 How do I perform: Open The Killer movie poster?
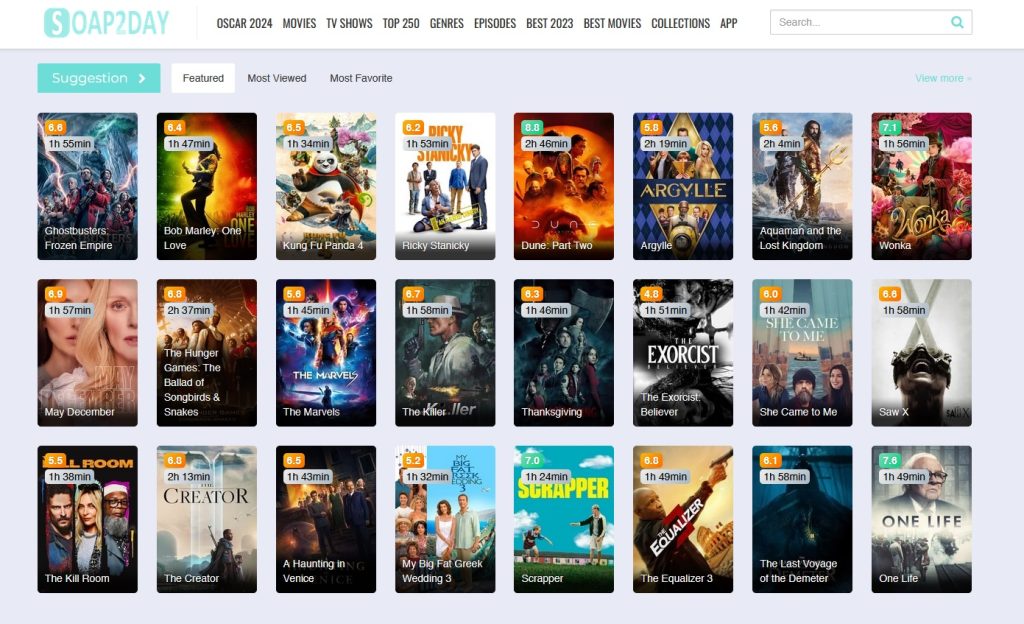coord(445,353)
